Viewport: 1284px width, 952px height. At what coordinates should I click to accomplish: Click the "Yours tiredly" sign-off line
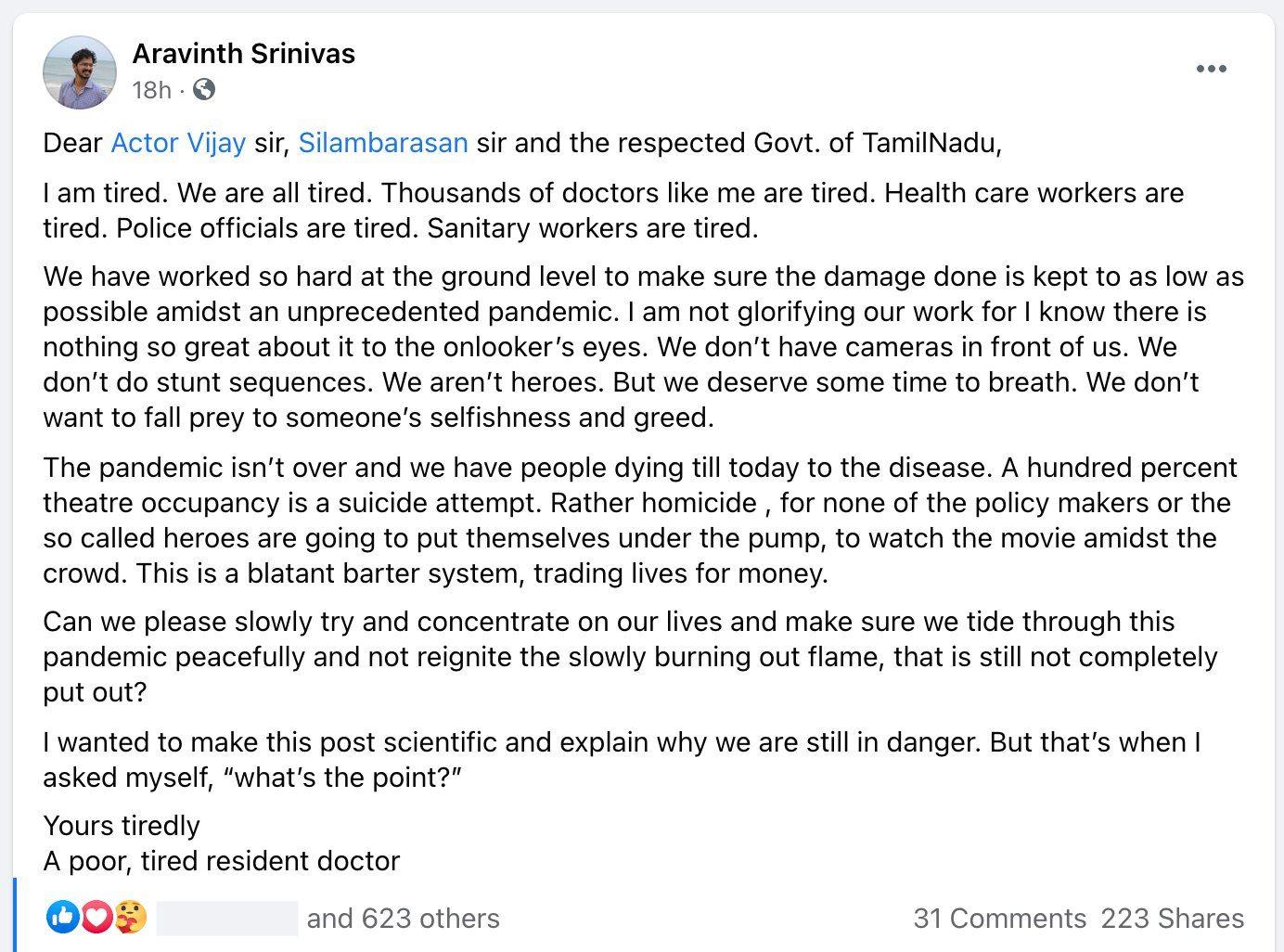pos(122,826)
